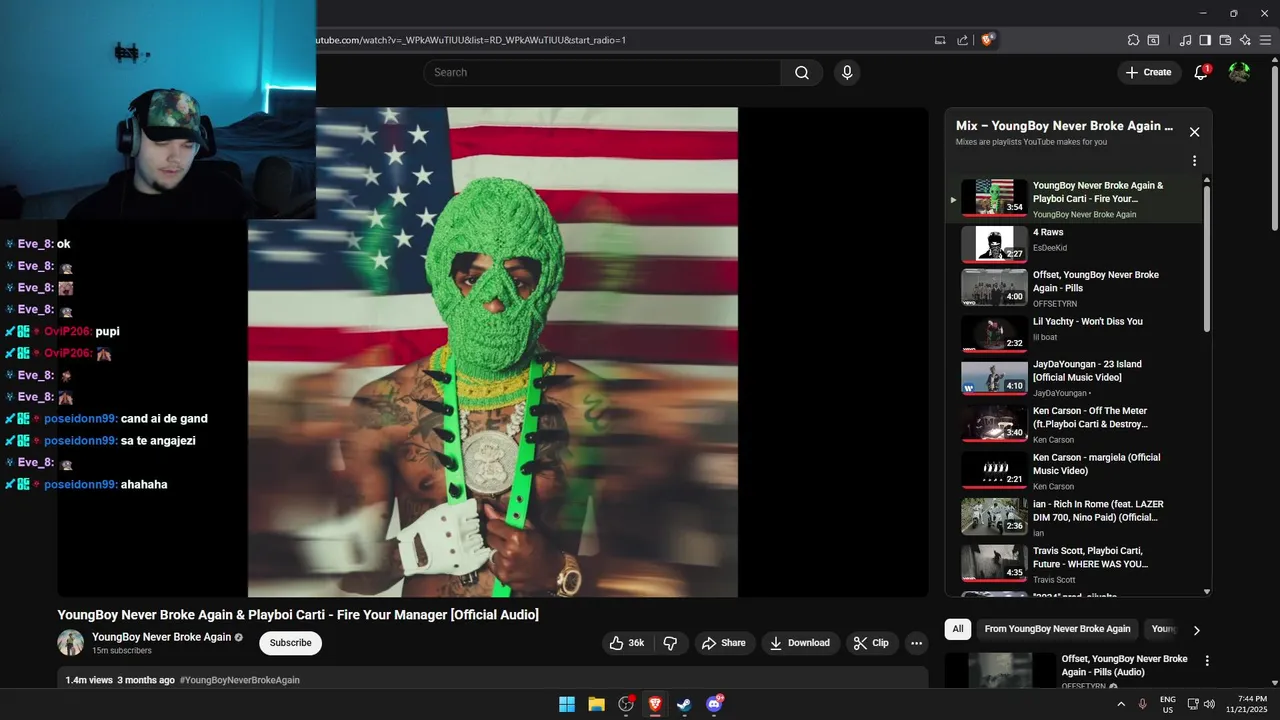Click the YouTube search magnifier button
Screen dimensions: 1280x720
tap(802, 72)
